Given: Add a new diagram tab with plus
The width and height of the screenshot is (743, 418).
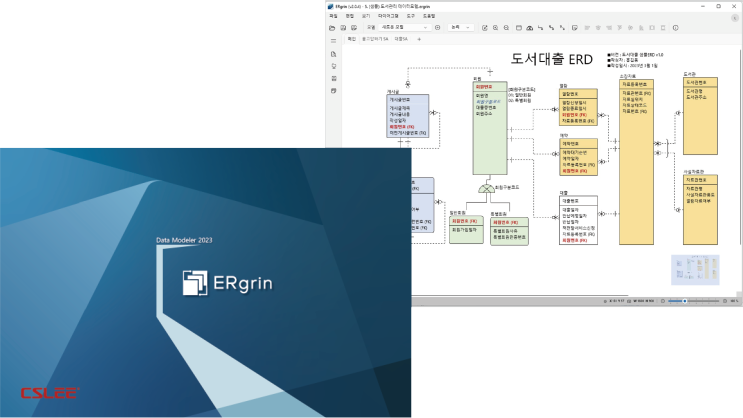Looking at the screenshot, I should coord(419,39).
